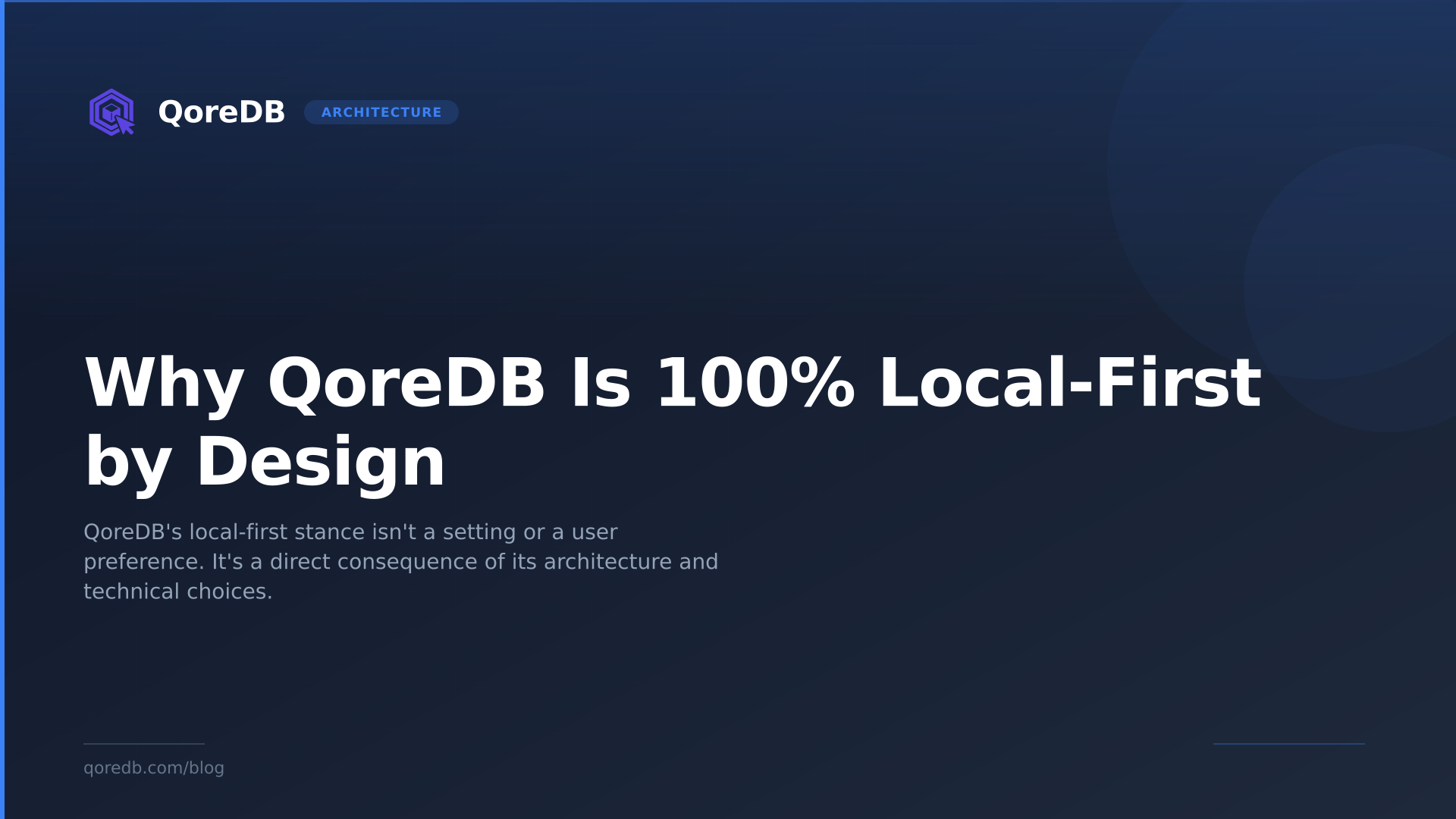
Task: Open the qoredb.com/blog link
Action: [x=154, y=768]
